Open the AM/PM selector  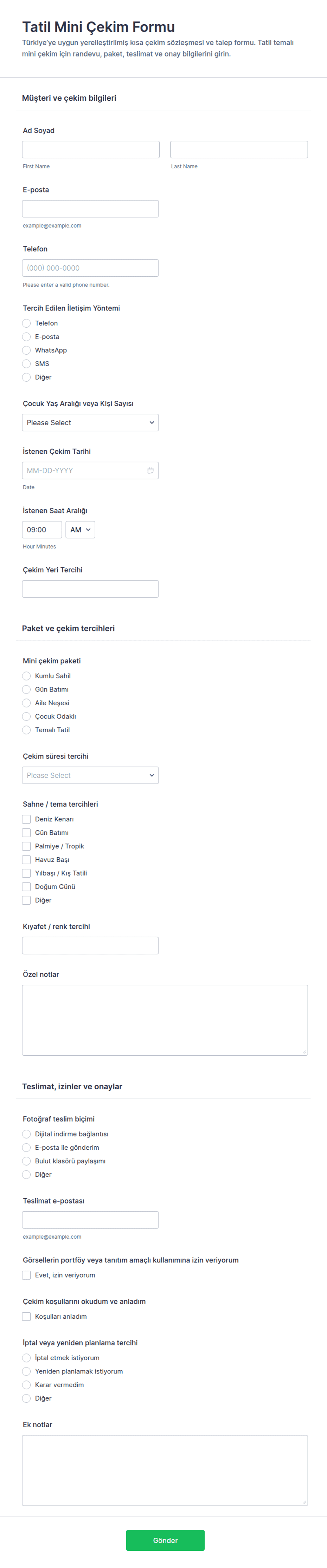point(80,530)
